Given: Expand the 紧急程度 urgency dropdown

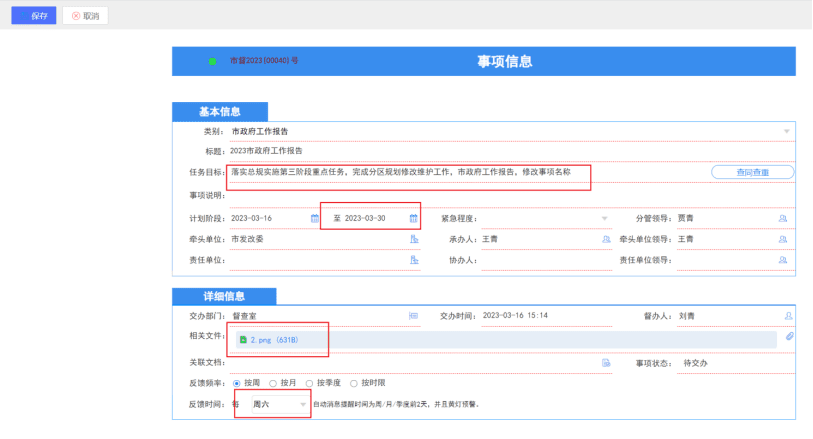Looking at the screenshot, I should pyautogui.click(x=605, y=219).
